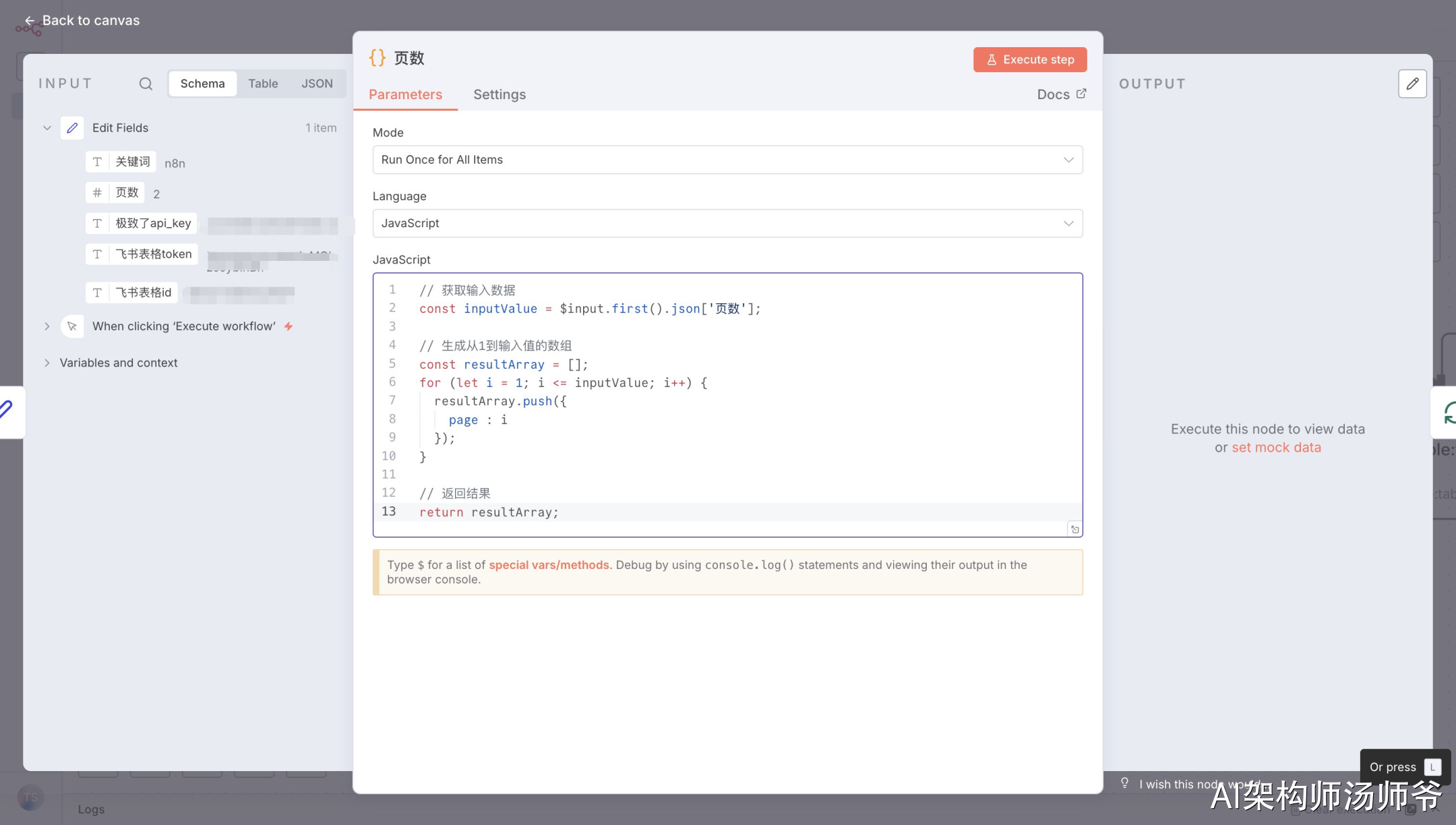
Task: Click the set mock data link
Action: point(1276,448)
